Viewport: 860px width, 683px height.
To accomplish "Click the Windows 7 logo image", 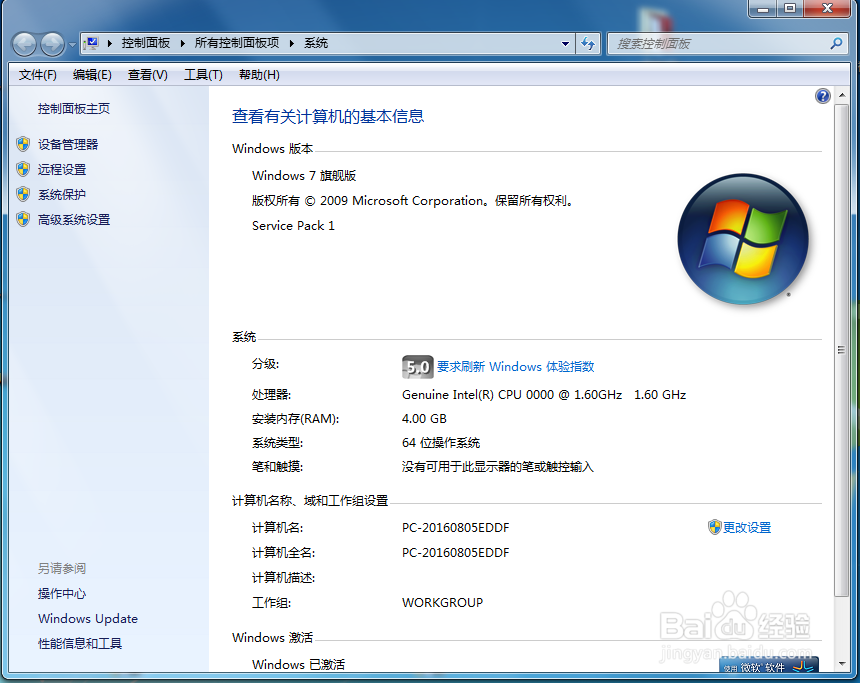I will tap(743, 239).
